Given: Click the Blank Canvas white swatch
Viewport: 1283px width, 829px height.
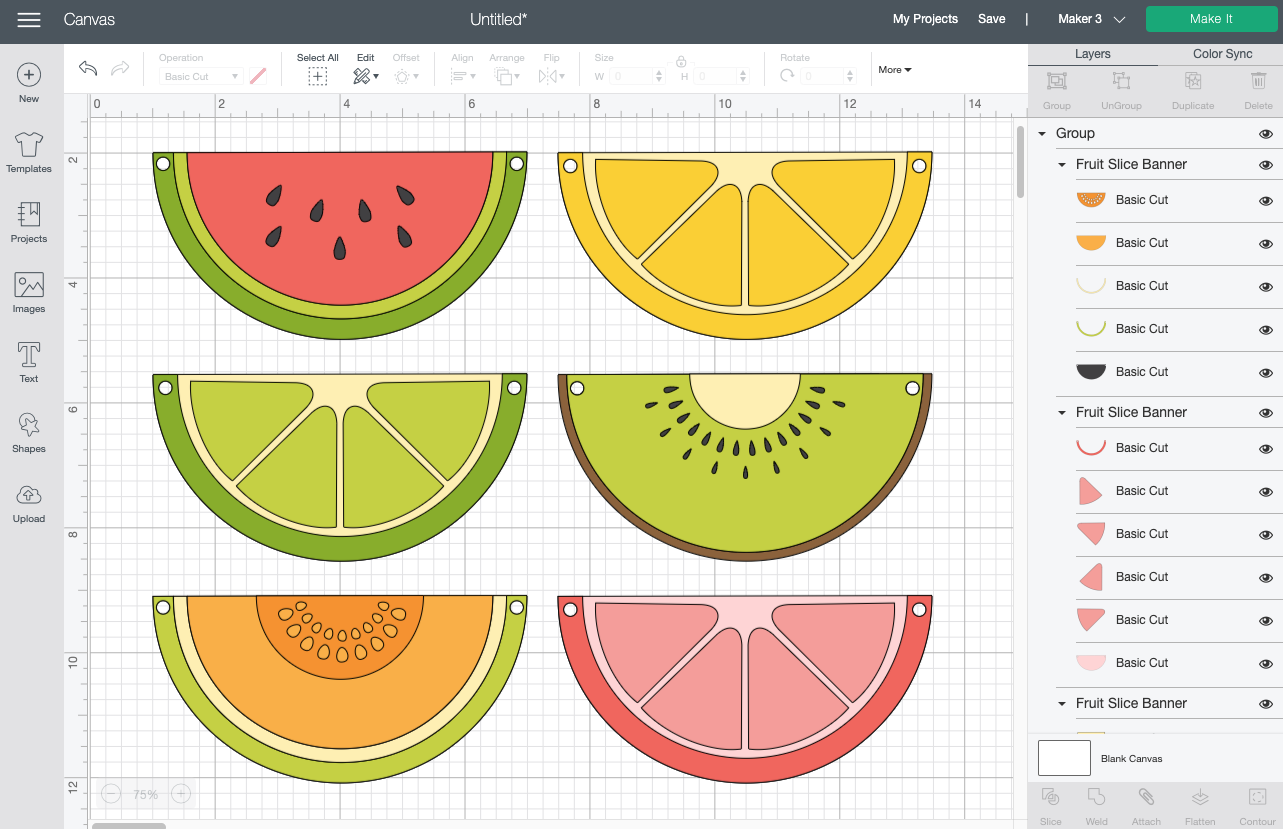Looking at the screenshot, I should pyautogui.click(x=1064, y=758).
